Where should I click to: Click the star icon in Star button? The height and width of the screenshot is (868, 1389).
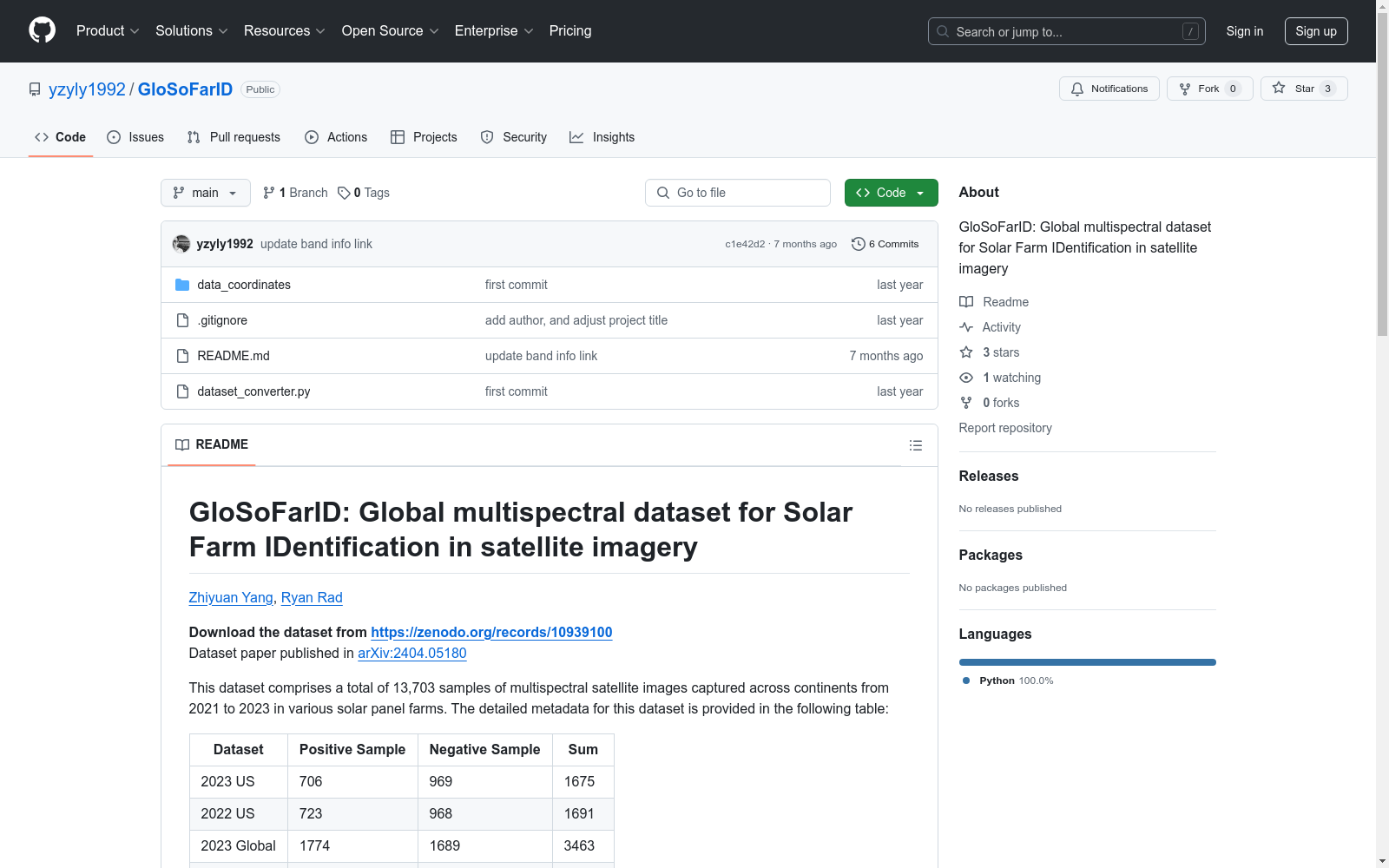(1279, 88)
